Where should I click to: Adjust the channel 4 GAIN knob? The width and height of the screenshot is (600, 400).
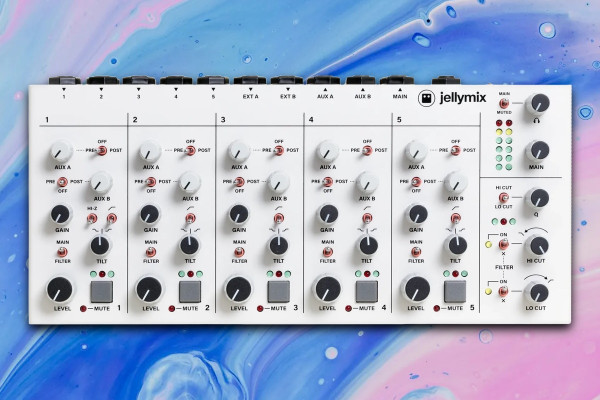click(x=328, y=215)
